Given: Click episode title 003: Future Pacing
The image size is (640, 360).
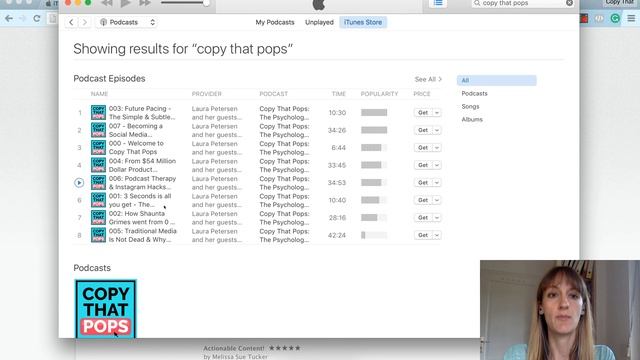Looking at the screenshot, I should tap(142, 113).
